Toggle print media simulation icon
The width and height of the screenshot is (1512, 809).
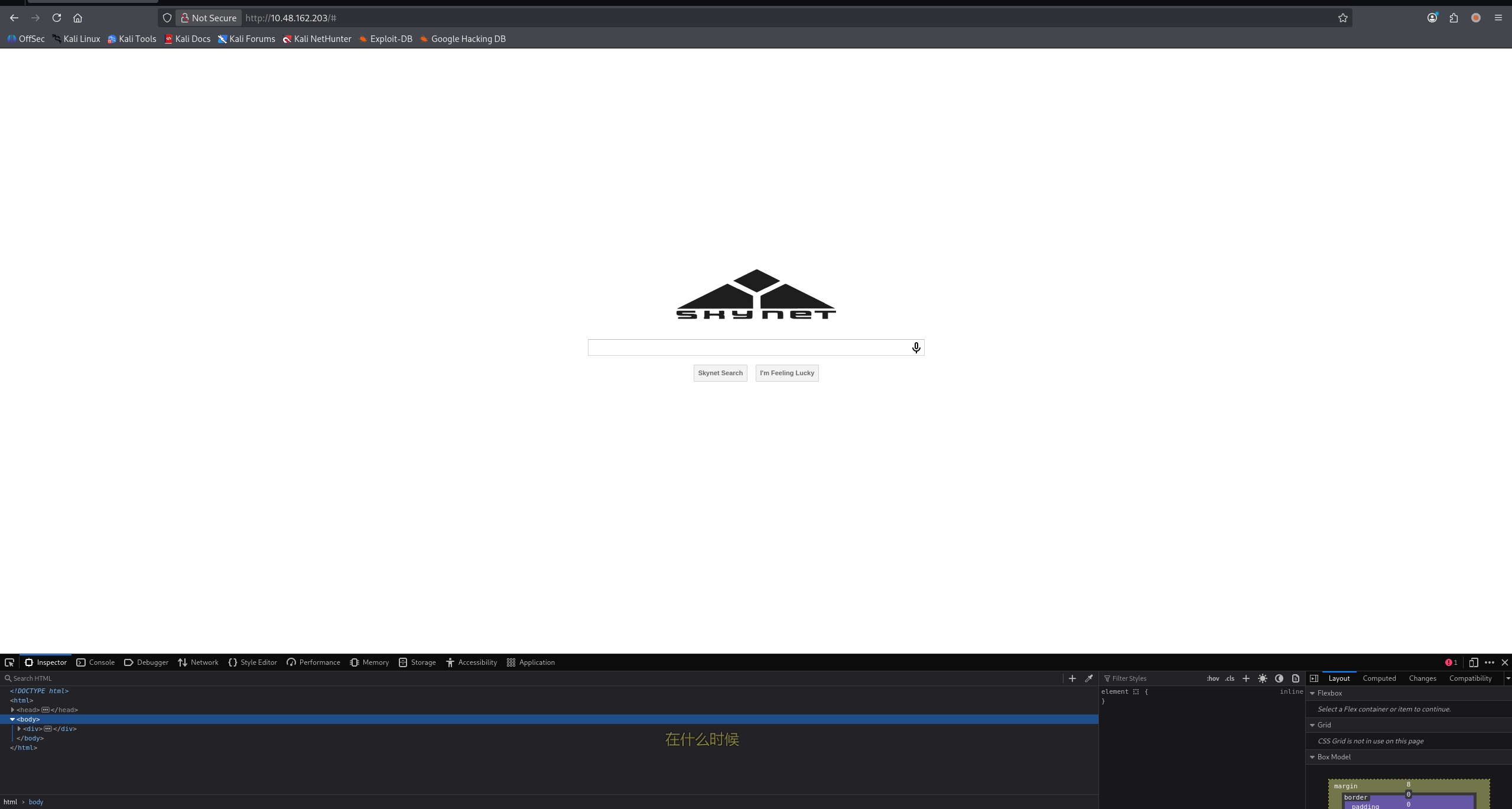point(1296,678)
